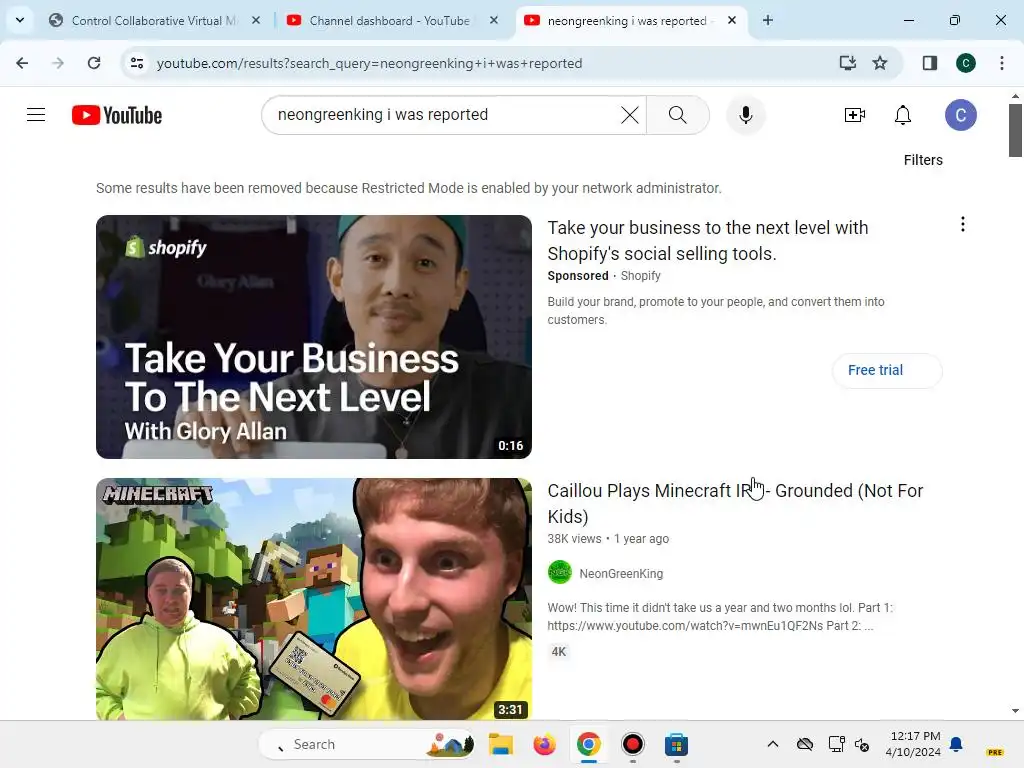Switch to Control Collaborative Virtual tab

155,20
